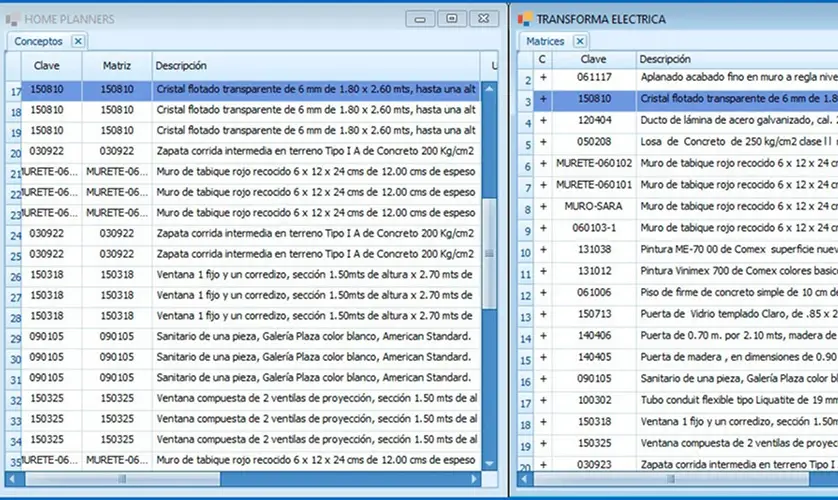Expand the plus next to clave 131038

click(x=543, y=250)
